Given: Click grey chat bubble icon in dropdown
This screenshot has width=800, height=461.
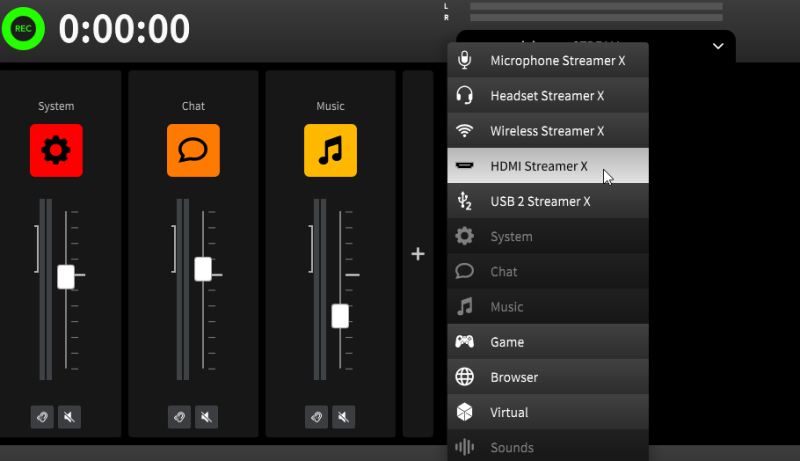Looking at the screenshot, I should click(x=464, y=271).
